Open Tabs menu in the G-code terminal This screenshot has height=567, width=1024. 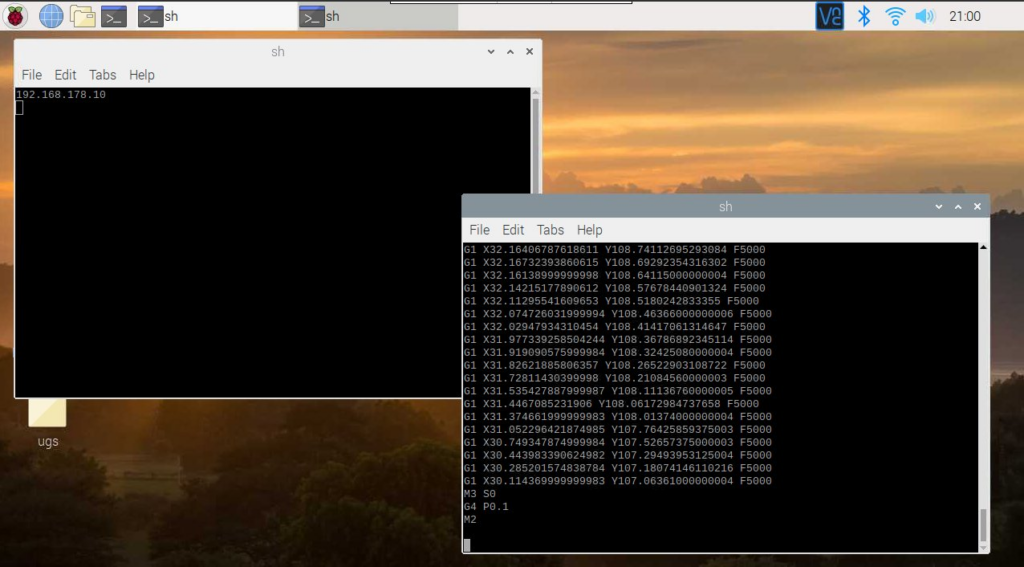(550, 230)
